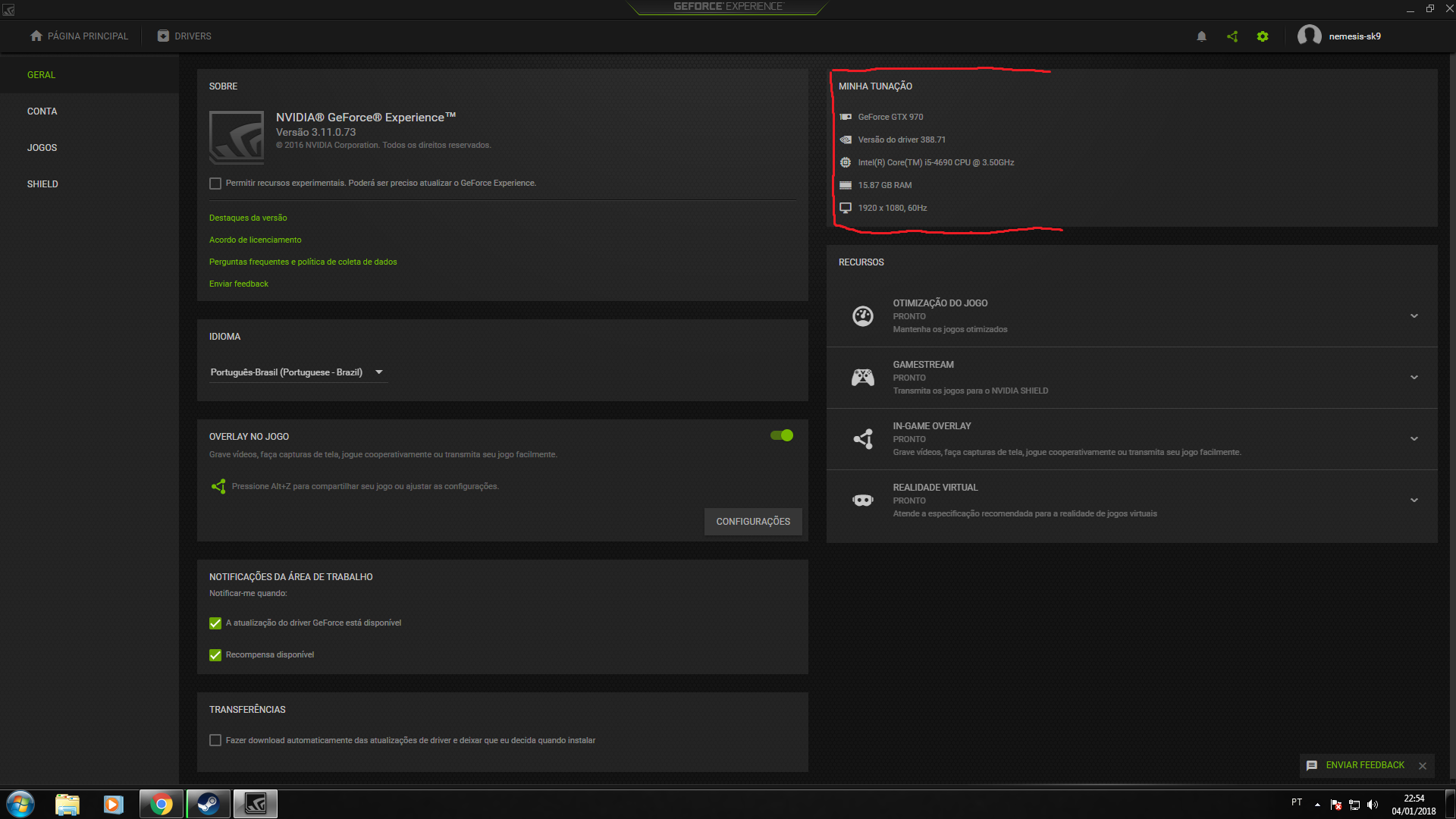Open Windows Start orb
This screenshot has width=1456, height=819.
point(20,804)
